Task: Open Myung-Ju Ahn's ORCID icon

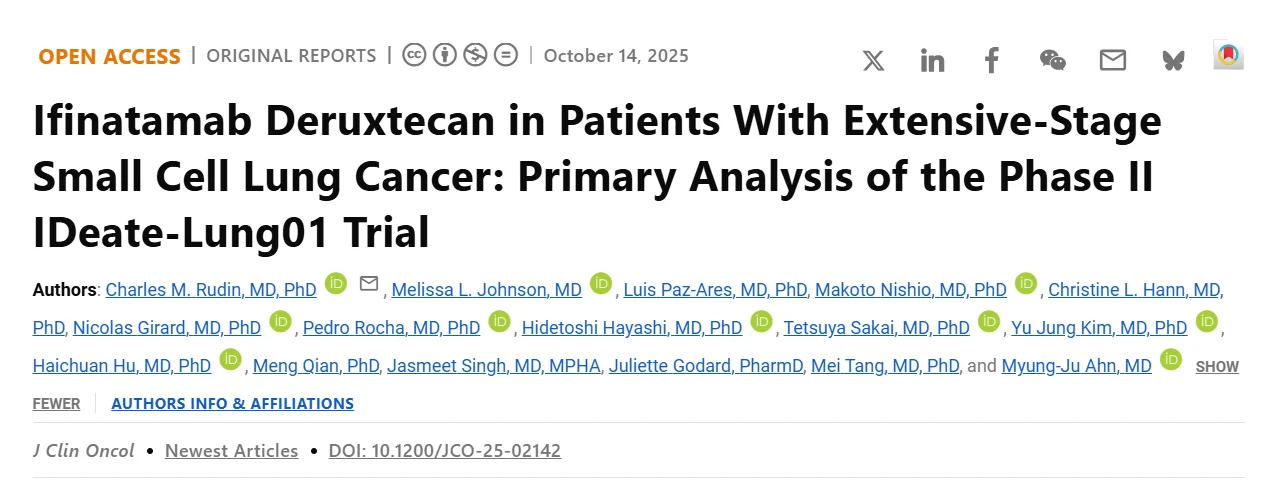Action: click(1170, 359)
